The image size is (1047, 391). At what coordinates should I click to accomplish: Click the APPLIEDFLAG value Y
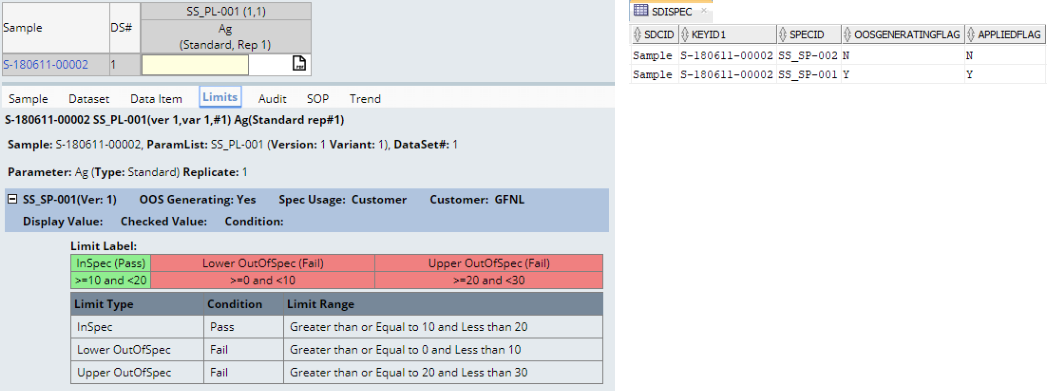coord(969,74)
